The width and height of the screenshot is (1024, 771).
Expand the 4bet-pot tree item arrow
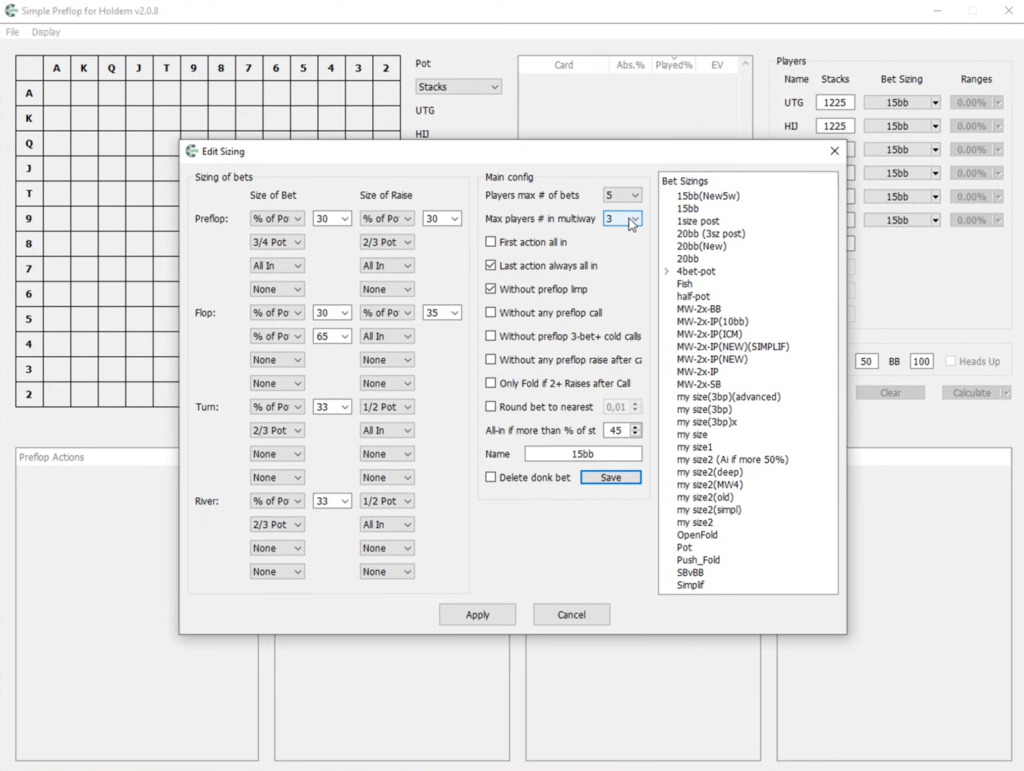(x=667, y=271)
